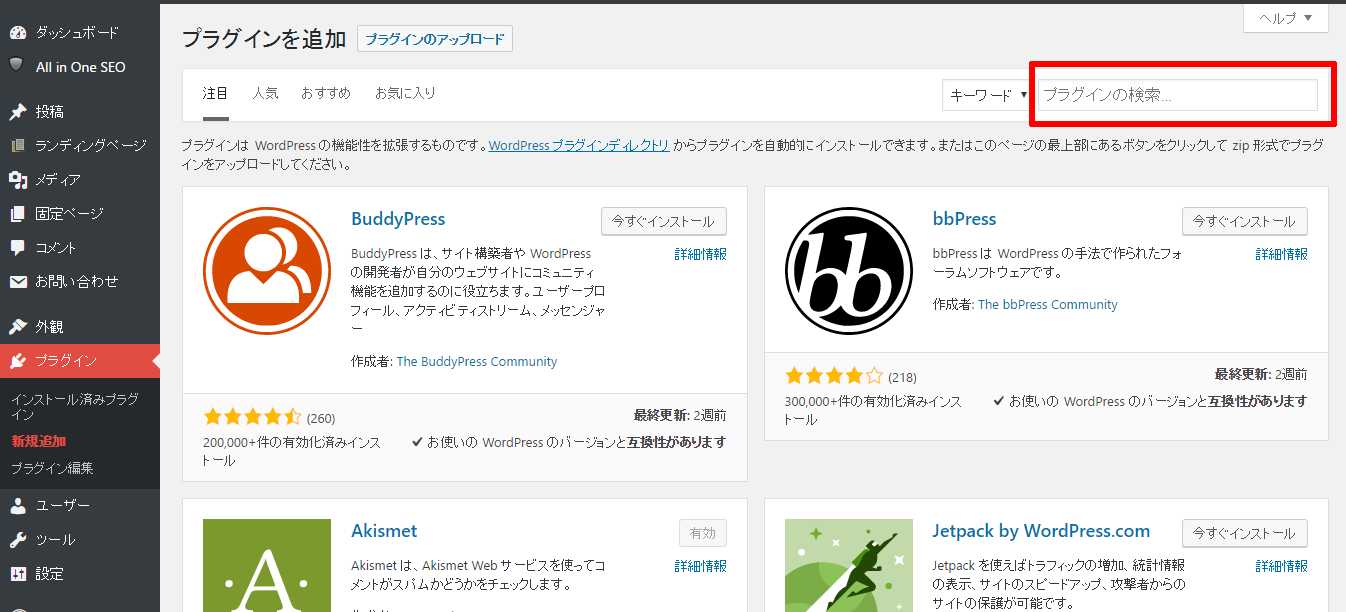The image size is (1346, 612).
Task: Open インストール済みプラグイン in the sidebar submenu
Action: coord(74,406)
